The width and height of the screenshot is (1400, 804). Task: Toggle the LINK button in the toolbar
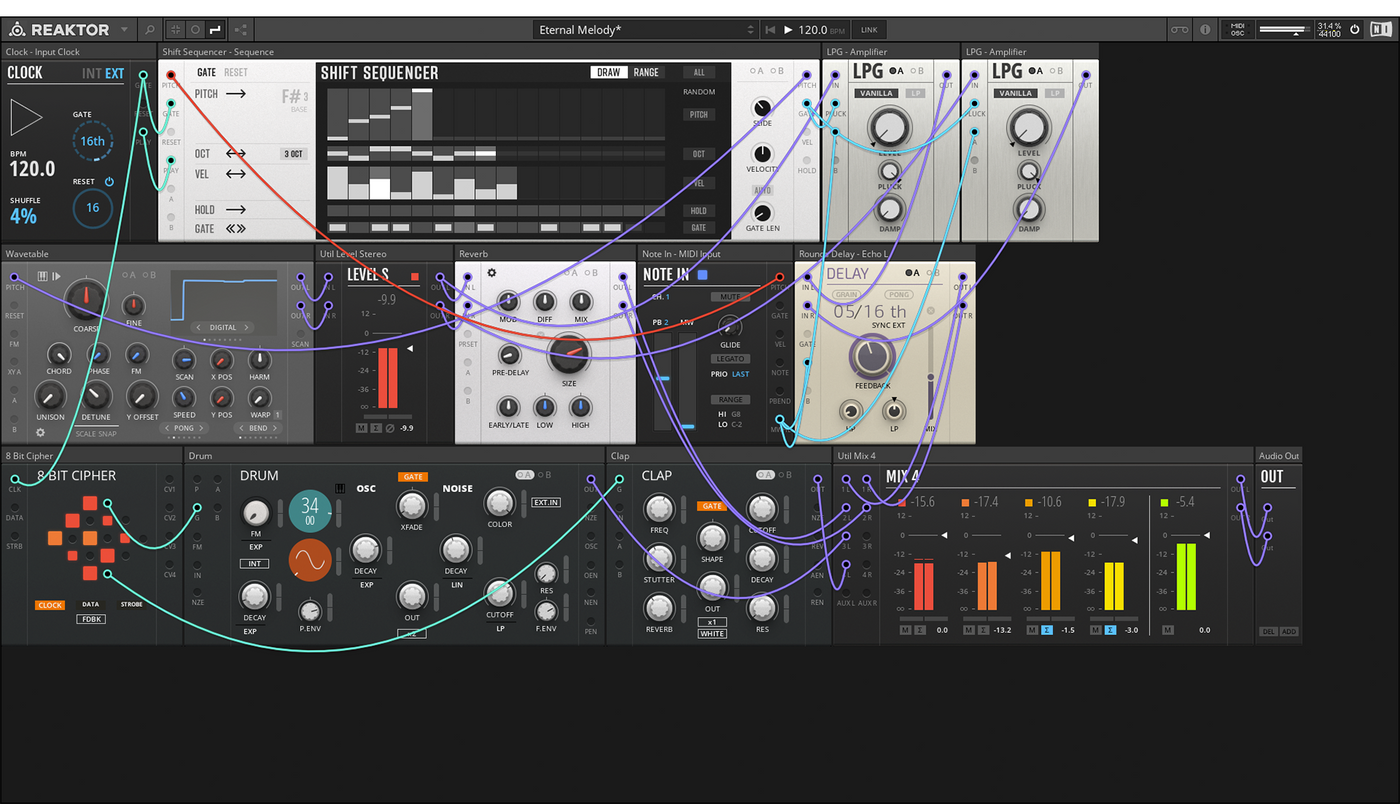(x=869, y=30)
